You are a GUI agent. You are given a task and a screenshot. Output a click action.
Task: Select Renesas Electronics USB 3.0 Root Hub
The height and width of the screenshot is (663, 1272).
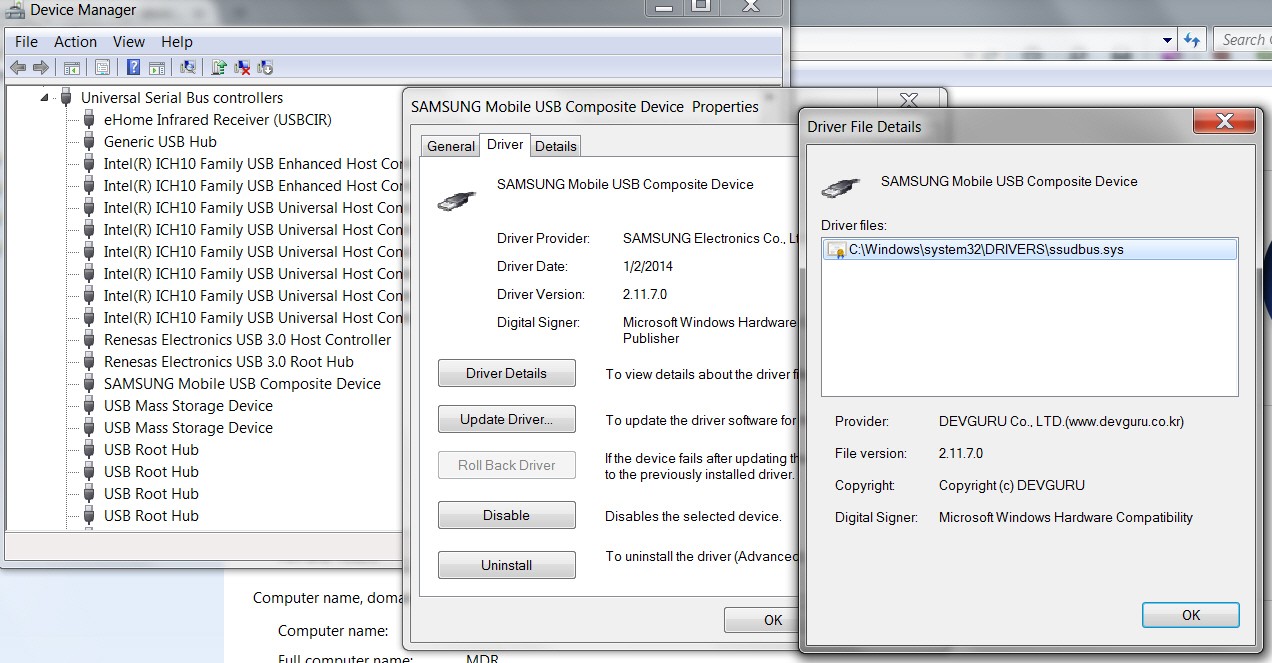coord(229,362)
